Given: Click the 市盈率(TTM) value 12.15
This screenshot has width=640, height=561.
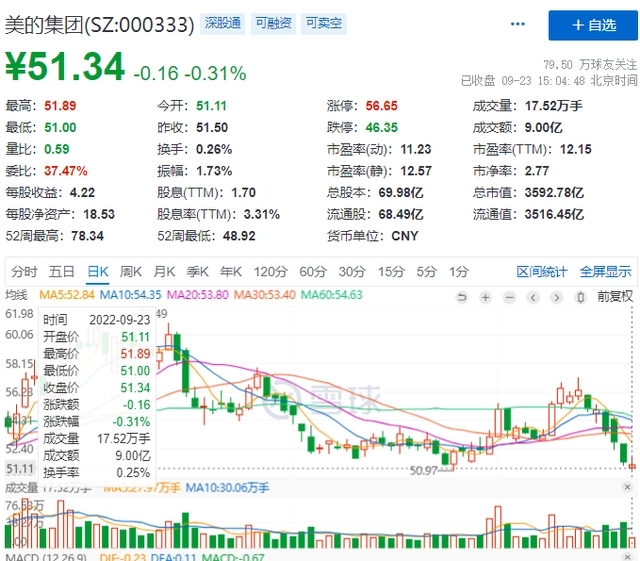Looking at the screenshot, I should 576,149.
